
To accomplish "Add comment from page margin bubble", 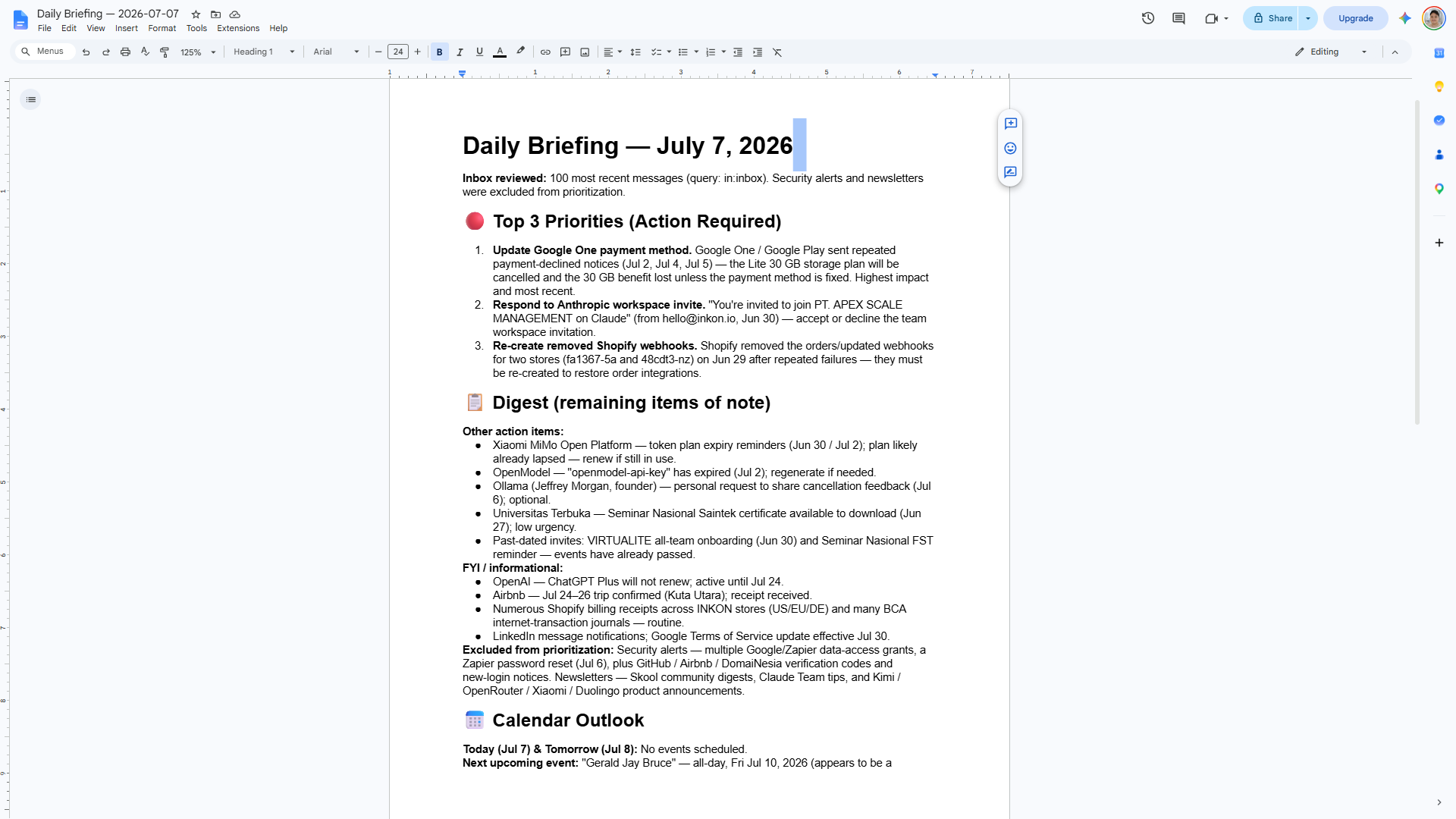I will 1010,124.
